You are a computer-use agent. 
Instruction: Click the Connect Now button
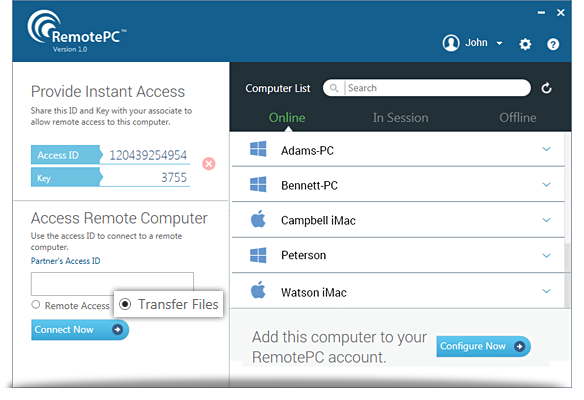point(80,330)
